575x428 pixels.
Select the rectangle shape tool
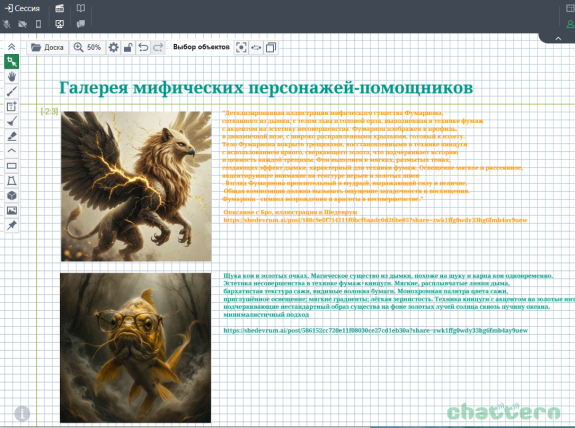pos(12,166)
